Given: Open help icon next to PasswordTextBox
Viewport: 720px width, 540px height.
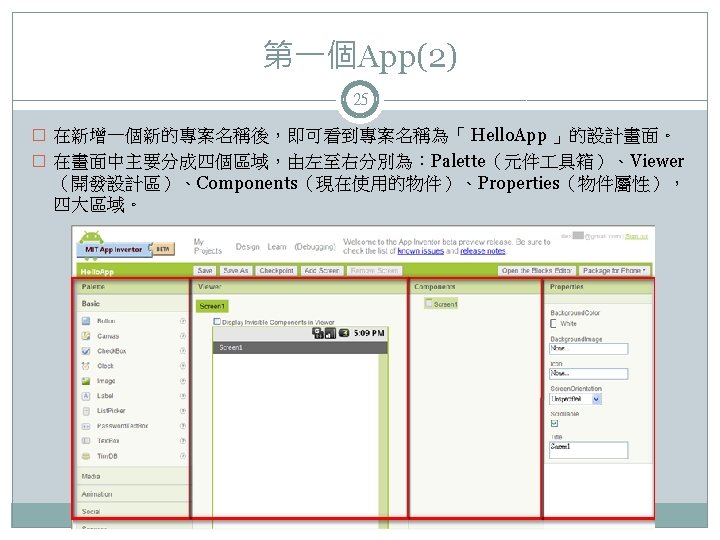Looking at the screenshot, I should [183, 426].
